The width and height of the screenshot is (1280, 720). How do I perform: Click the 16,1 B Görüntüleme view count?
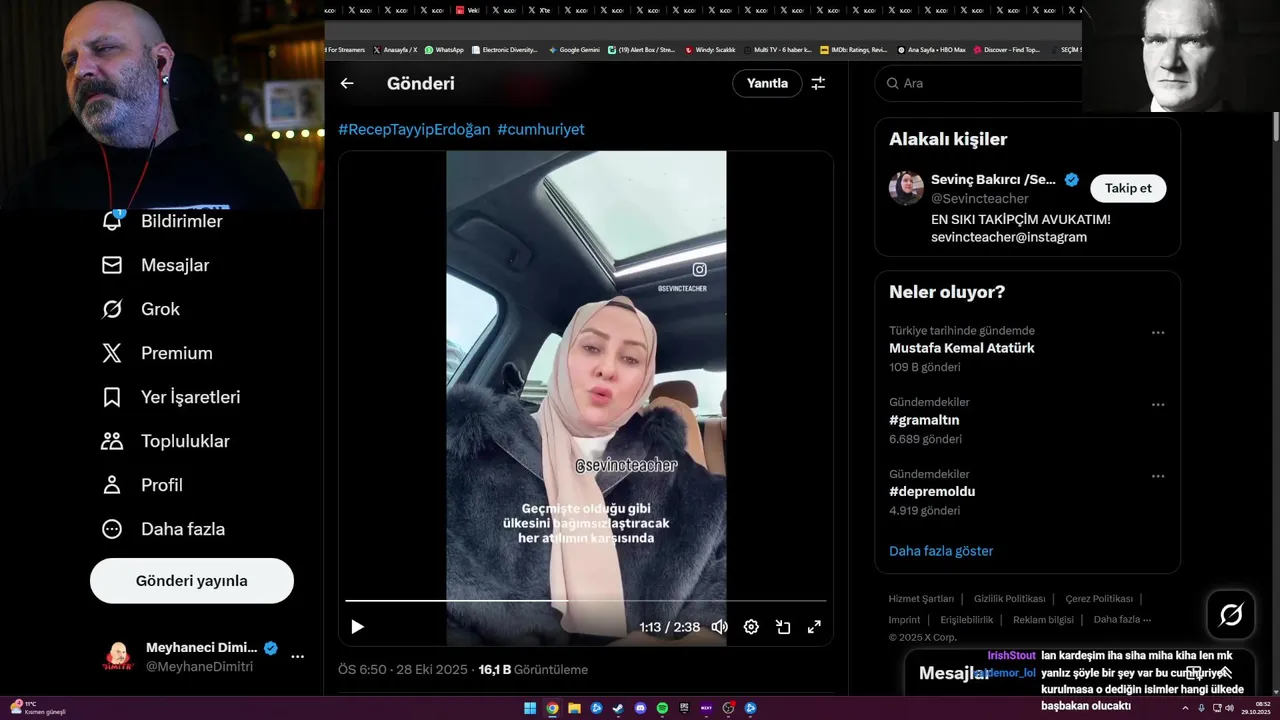tap(533, 670)
